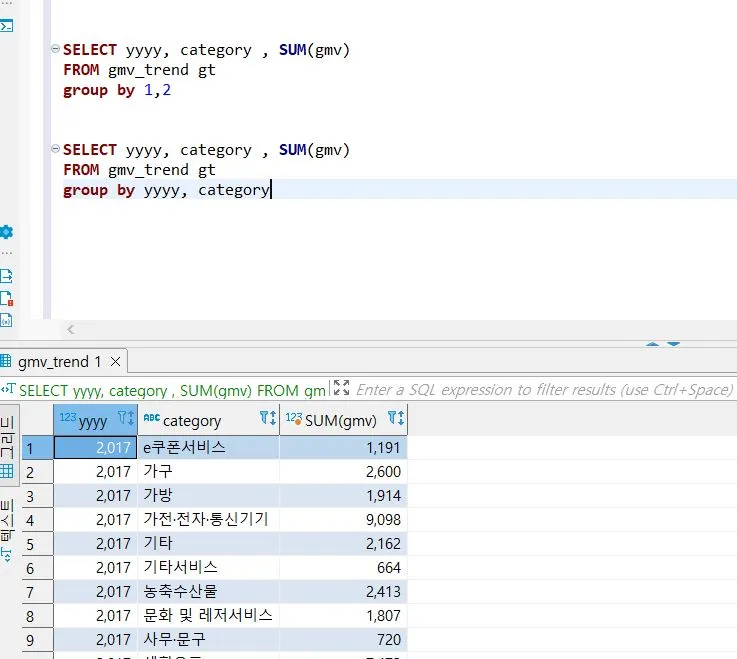
Task: Click the 문화 및 레저서비스 category cell
Action: coord(209,615)
